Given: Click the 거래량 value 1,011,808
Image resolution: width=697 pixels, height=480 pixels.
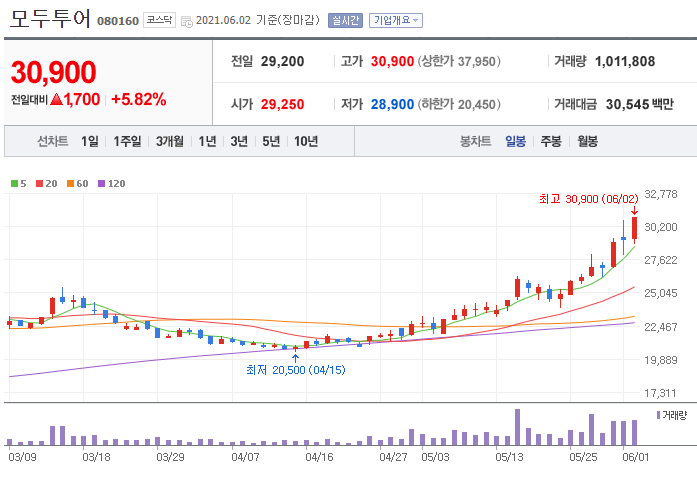Looking at the screenshot, I should tap(625, 61).
